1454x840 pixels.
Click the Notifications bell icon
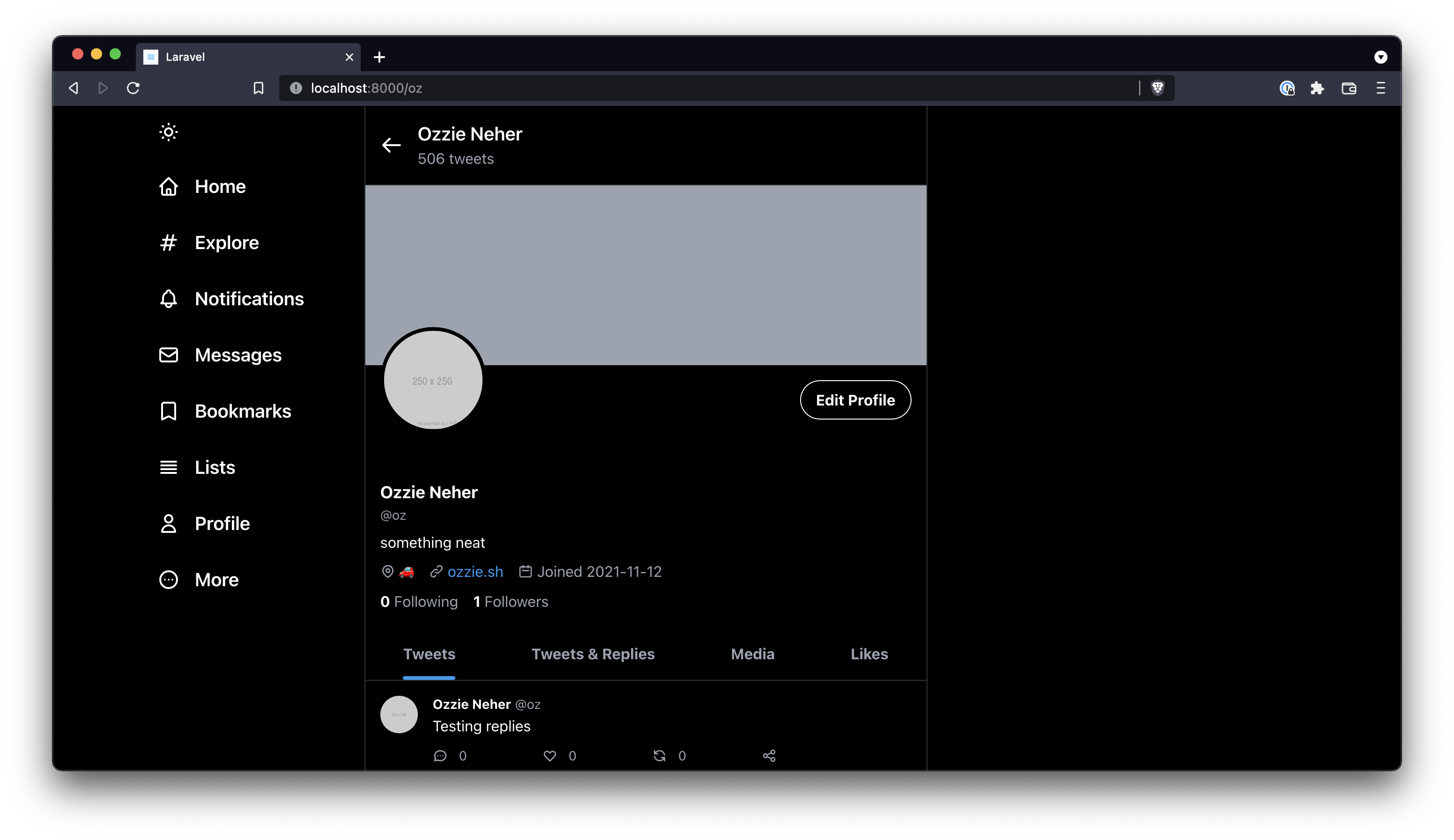tap(168, 298)
